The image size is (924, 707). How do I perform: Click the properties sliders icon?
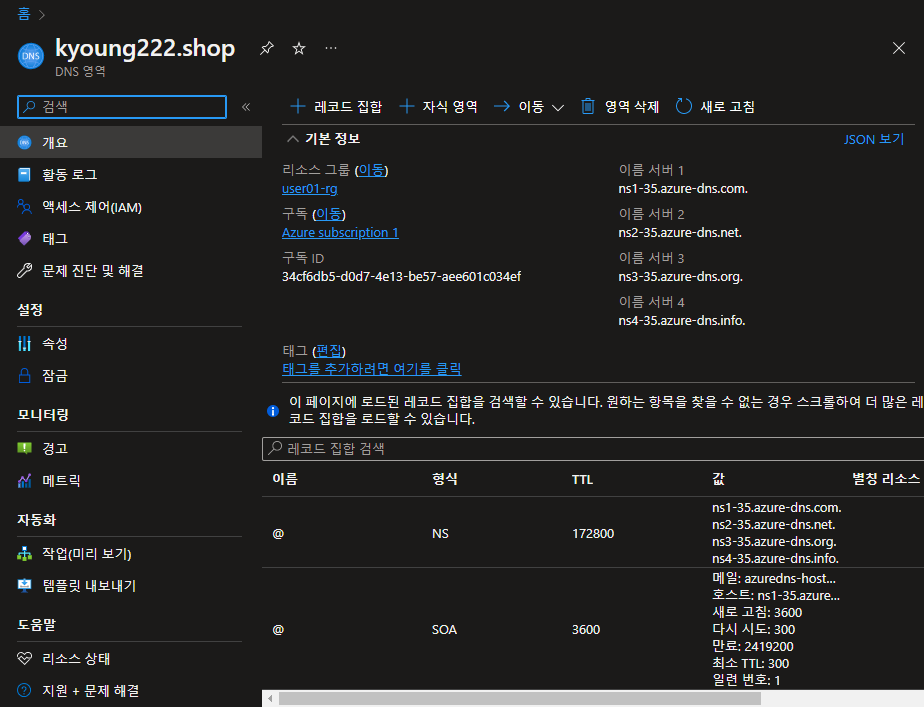pos(24,343)
